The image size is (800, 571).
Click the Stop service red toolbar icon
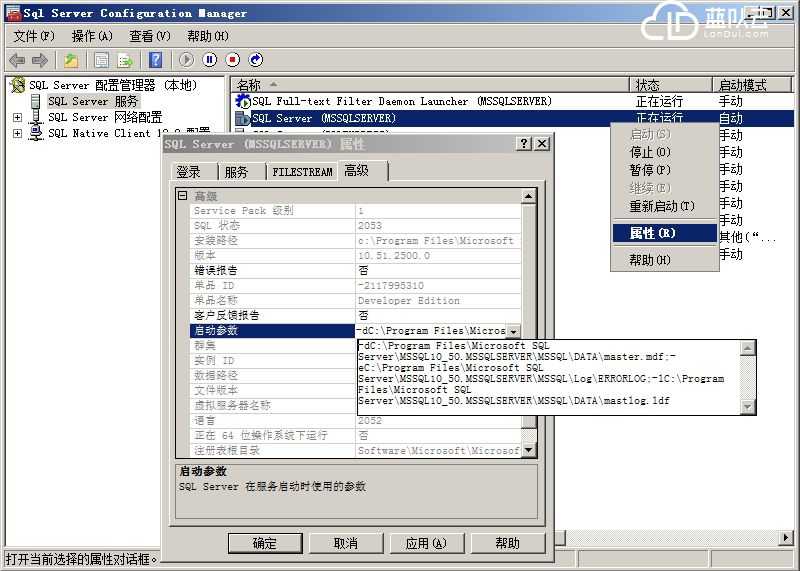[233, 60]
